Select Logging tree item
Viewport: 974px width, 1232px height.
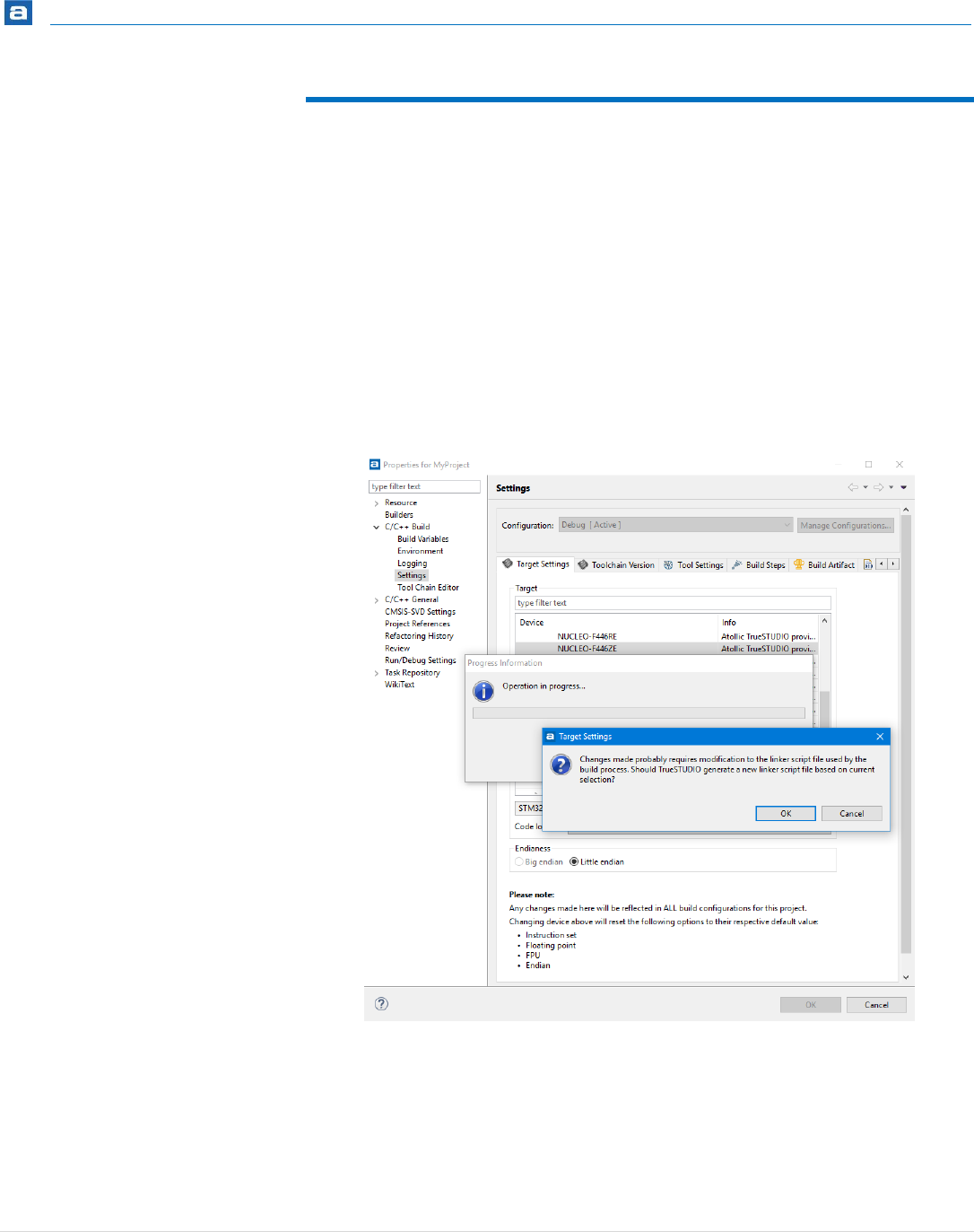412,564
